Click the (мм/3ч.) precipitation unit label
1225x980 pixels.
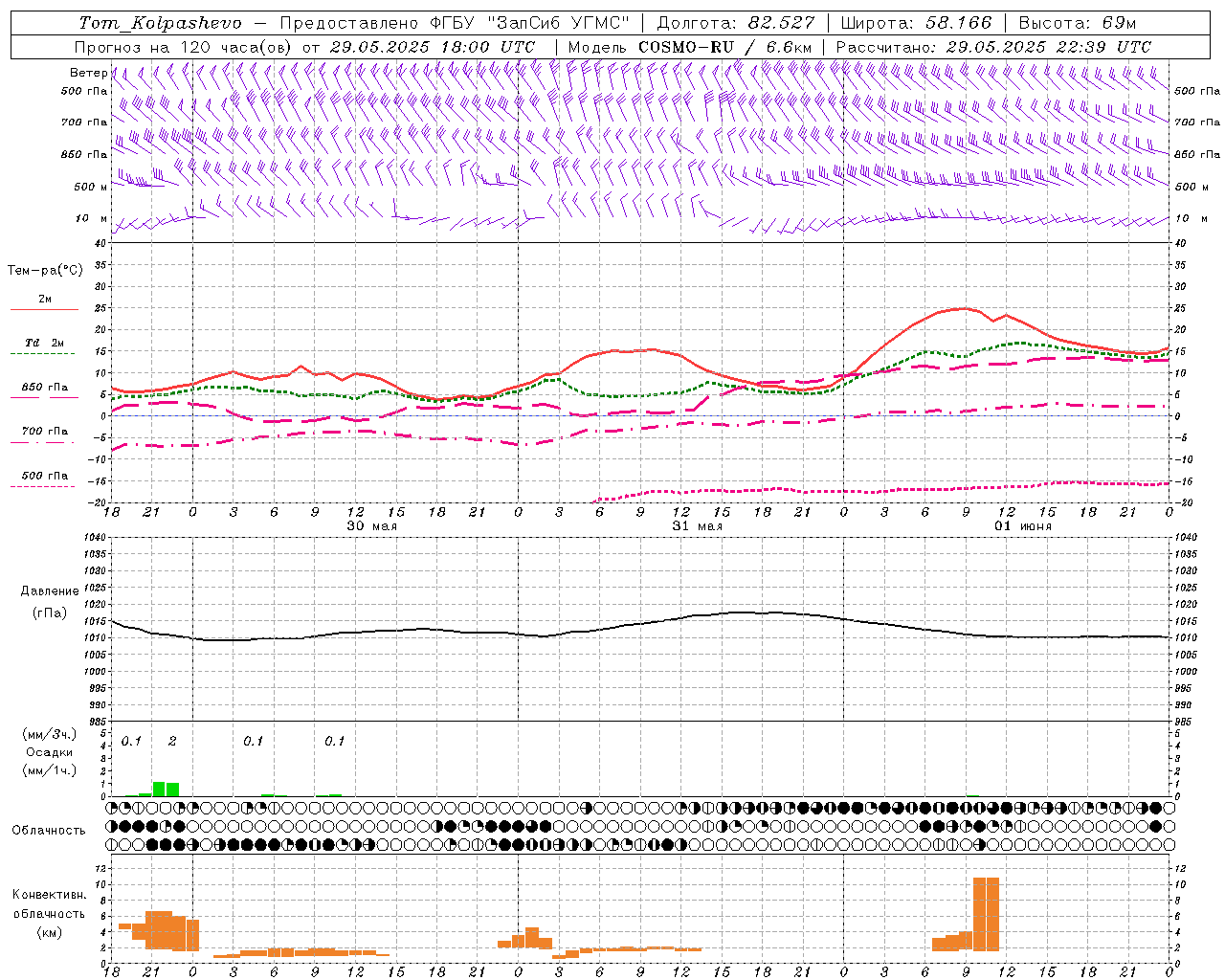click(50, 734)
